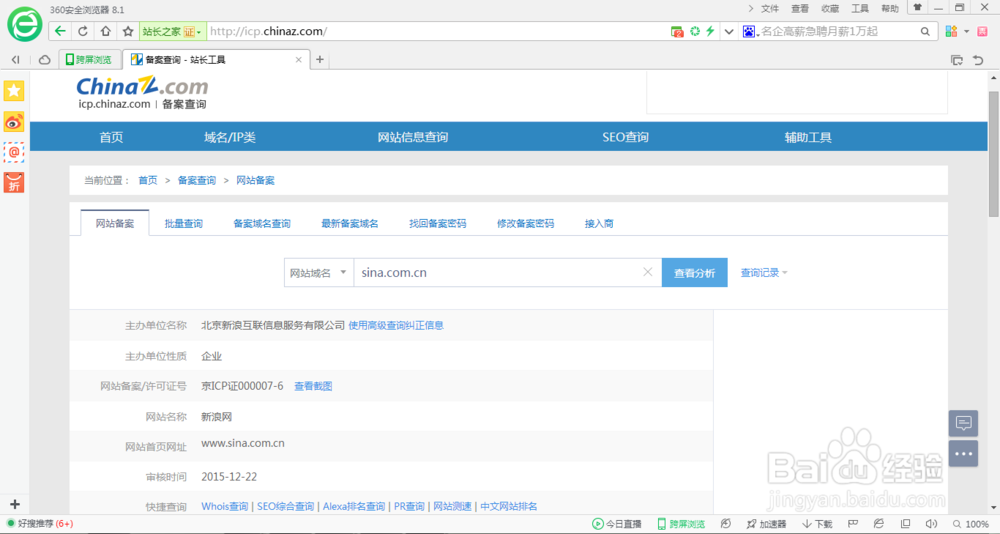Click 今日直播 in status bar
The height and width of the screenshot is (534, 1000).
tap(617, 524)
